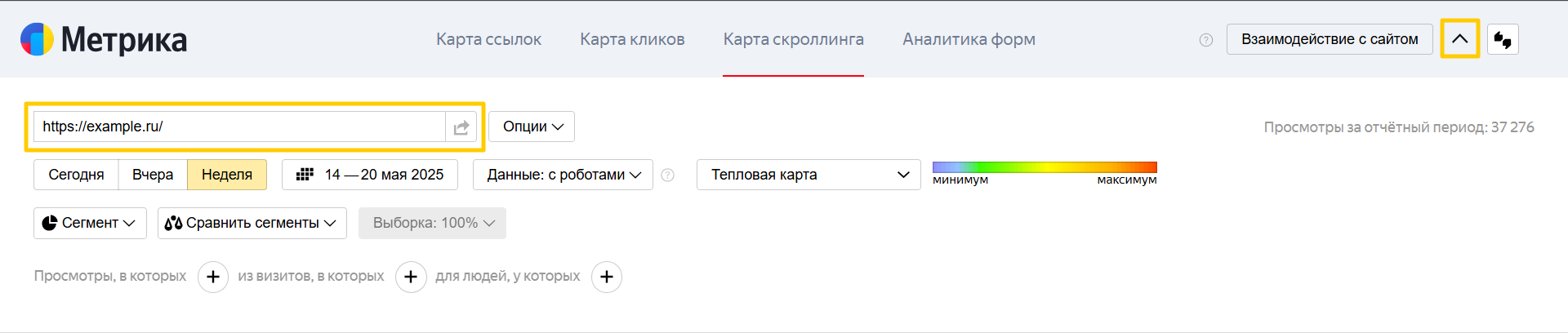Viewport: 1568px width, 333px height.
Task: Click the Метрика logo
Action: tap(104, 39)
